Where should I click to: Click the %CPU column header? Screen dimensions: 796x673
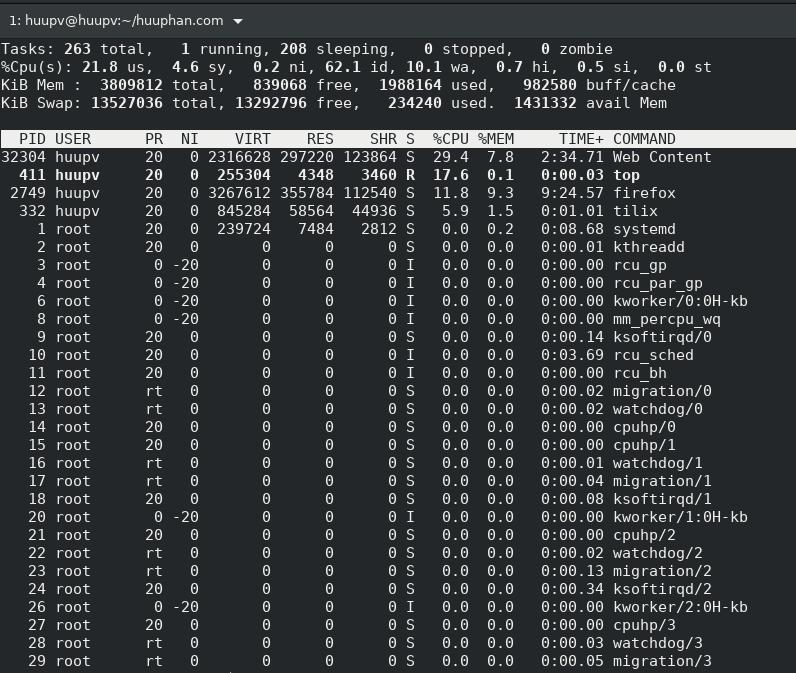(x=451, y=139)
